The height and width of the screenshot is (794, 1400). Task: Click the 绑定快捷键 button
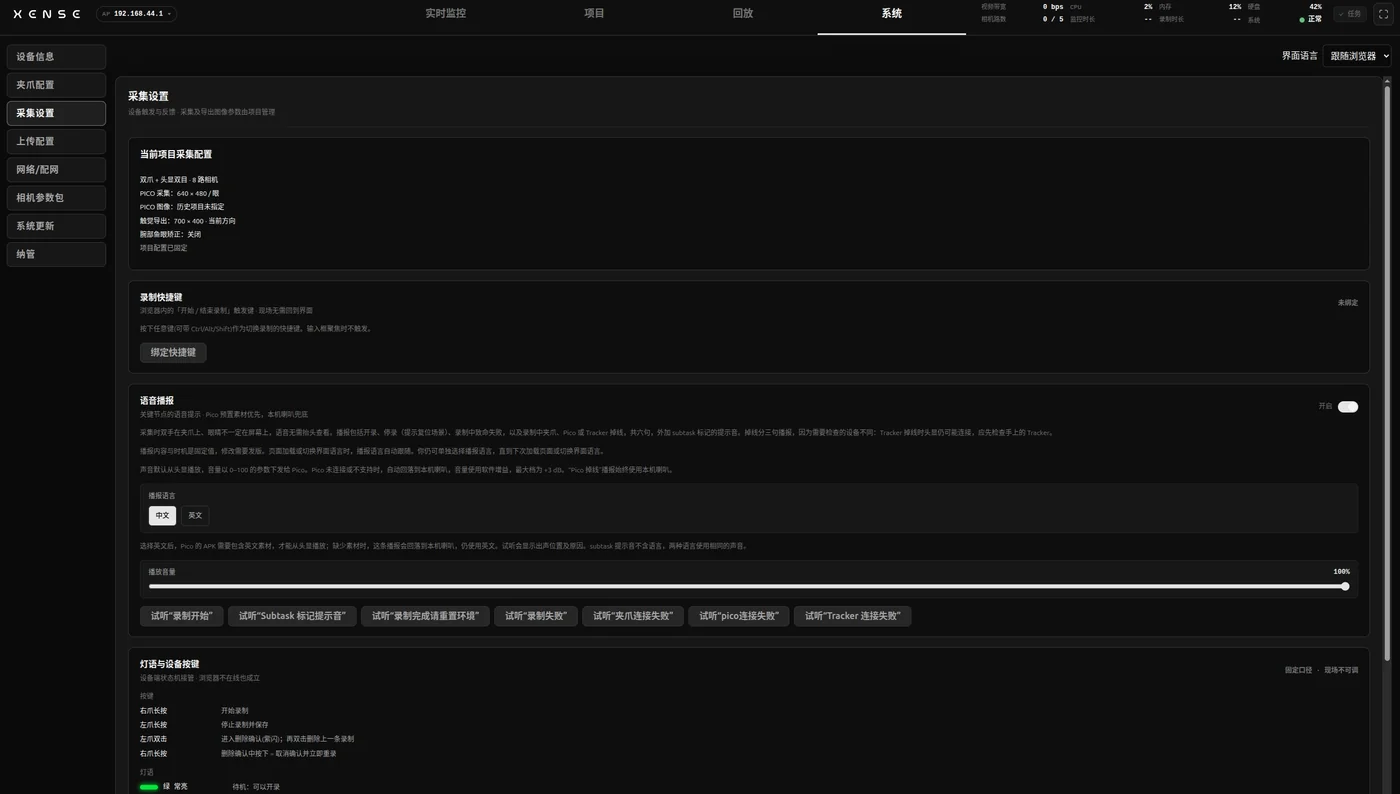(x=173, y=352)
